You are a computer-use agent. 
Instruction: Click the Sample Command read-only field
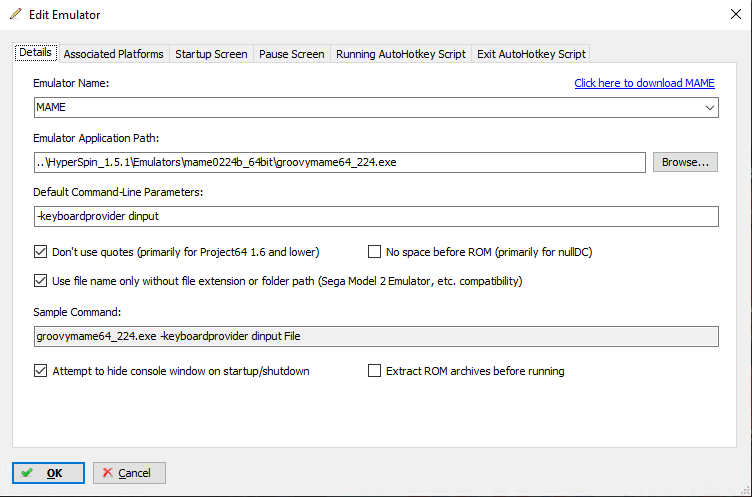pyautogui.click(x=376, y=336)
